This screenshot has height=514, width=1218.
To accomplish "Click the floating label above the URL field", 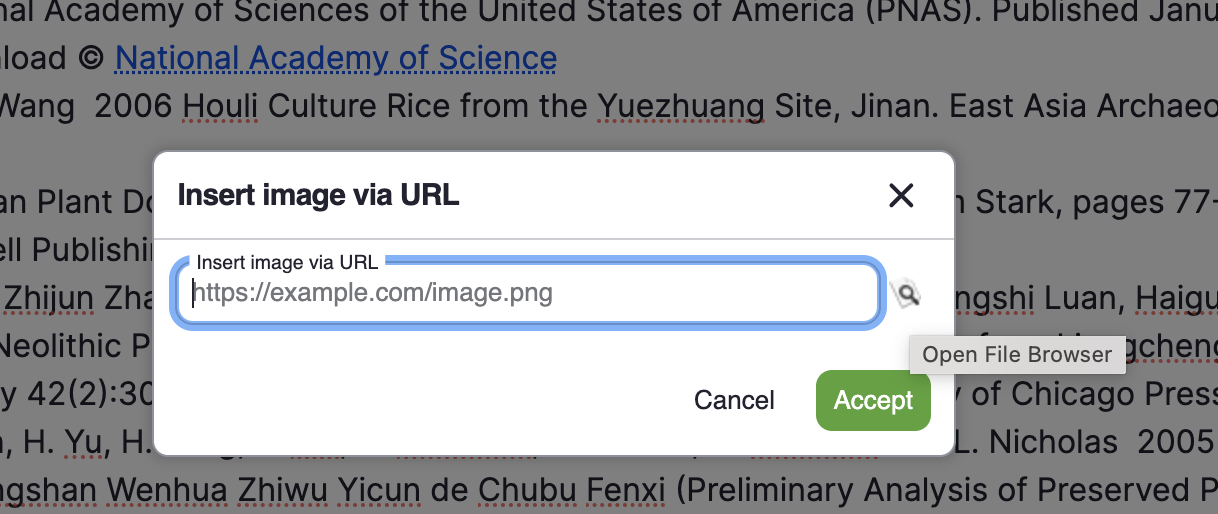I will (287, 263).
